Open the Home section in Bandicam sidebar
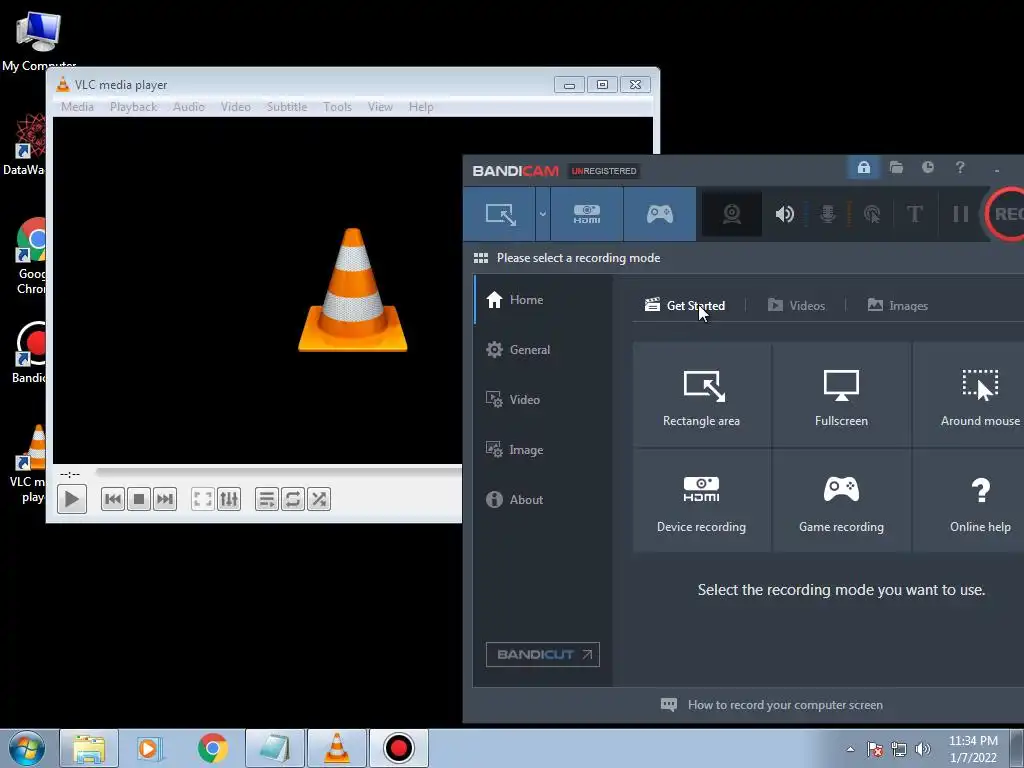Viewport: 1024px width, 768px height. point(543,300)
